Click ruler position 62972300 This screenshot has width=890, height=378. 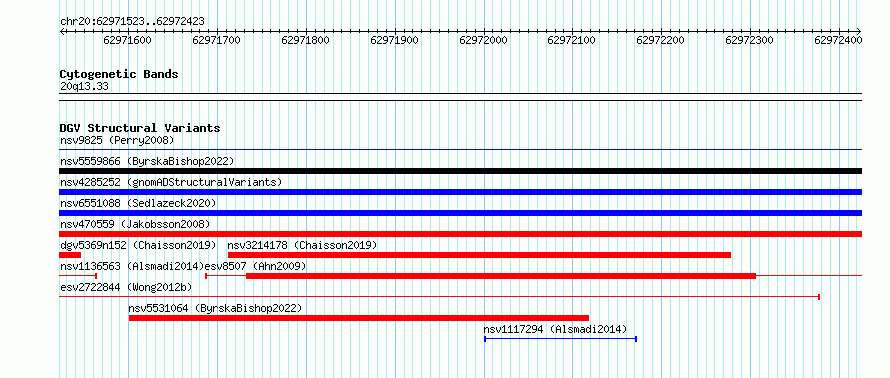[749, 40]
